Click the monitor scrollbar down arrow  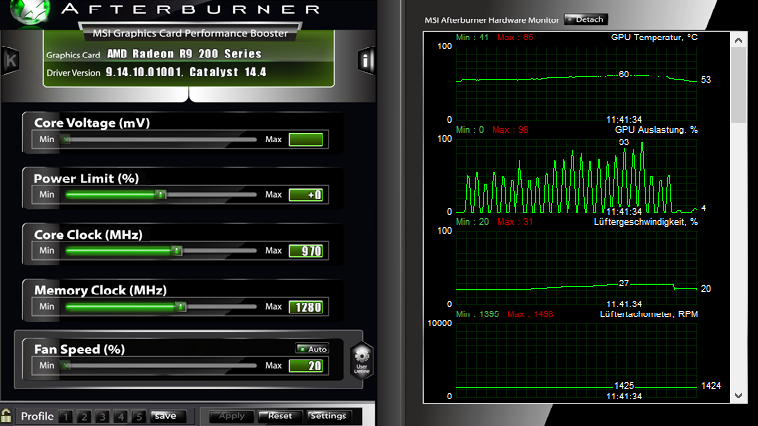738,396
